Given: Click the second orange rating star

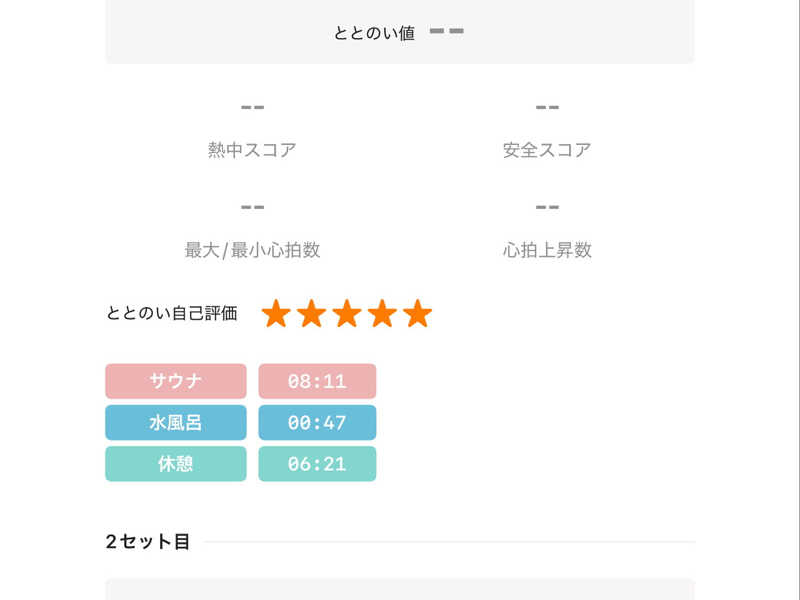Looking at the screenshot, I should pyautogui.click(x=311, y=314).
